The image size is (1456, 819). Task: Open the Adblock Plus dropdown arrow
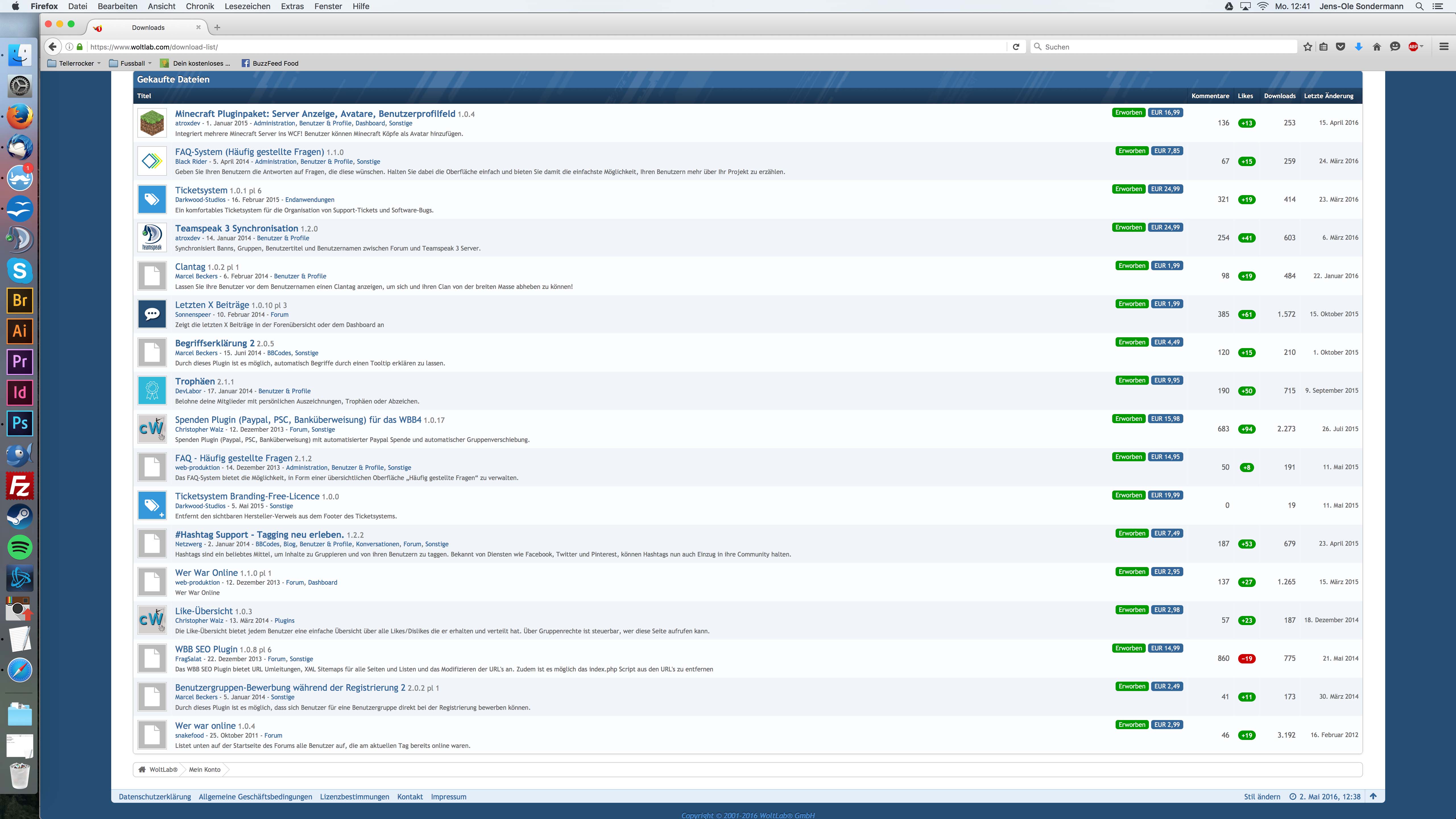[x=1422, y=47]
